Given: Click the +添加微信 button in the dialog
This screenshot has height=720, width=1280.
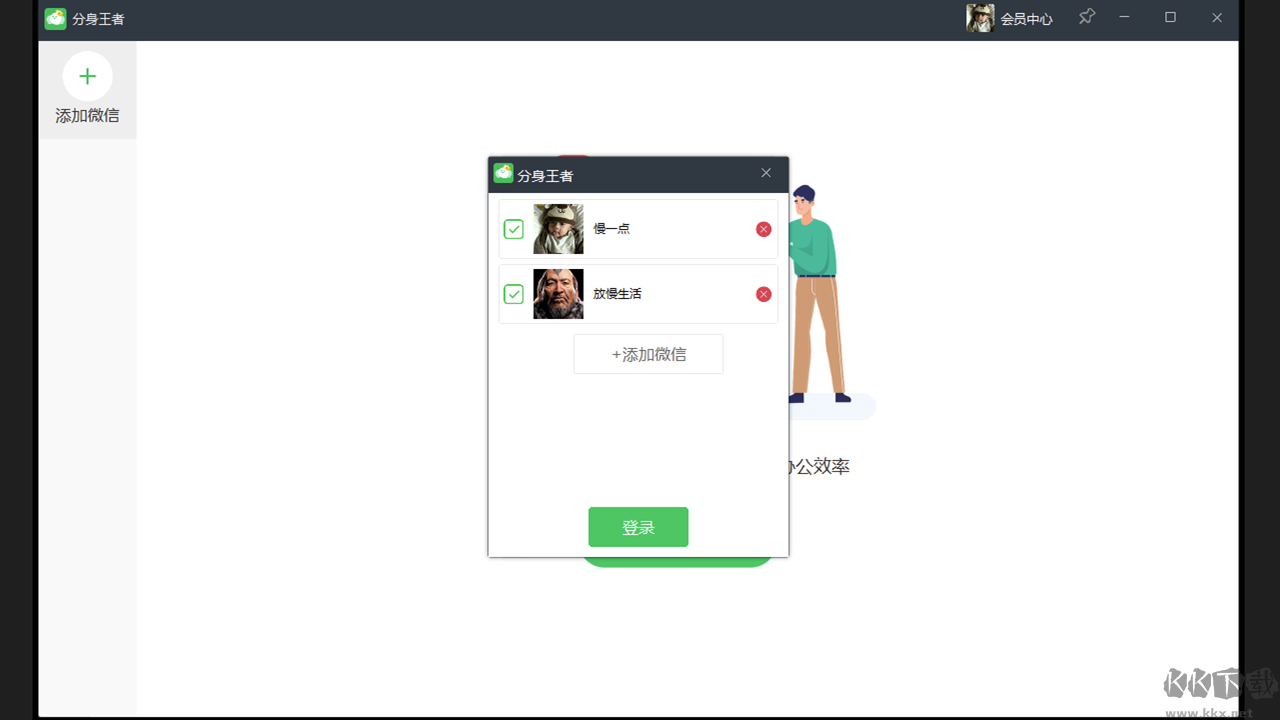Looking at the screenshot, I should click(648, 354).
